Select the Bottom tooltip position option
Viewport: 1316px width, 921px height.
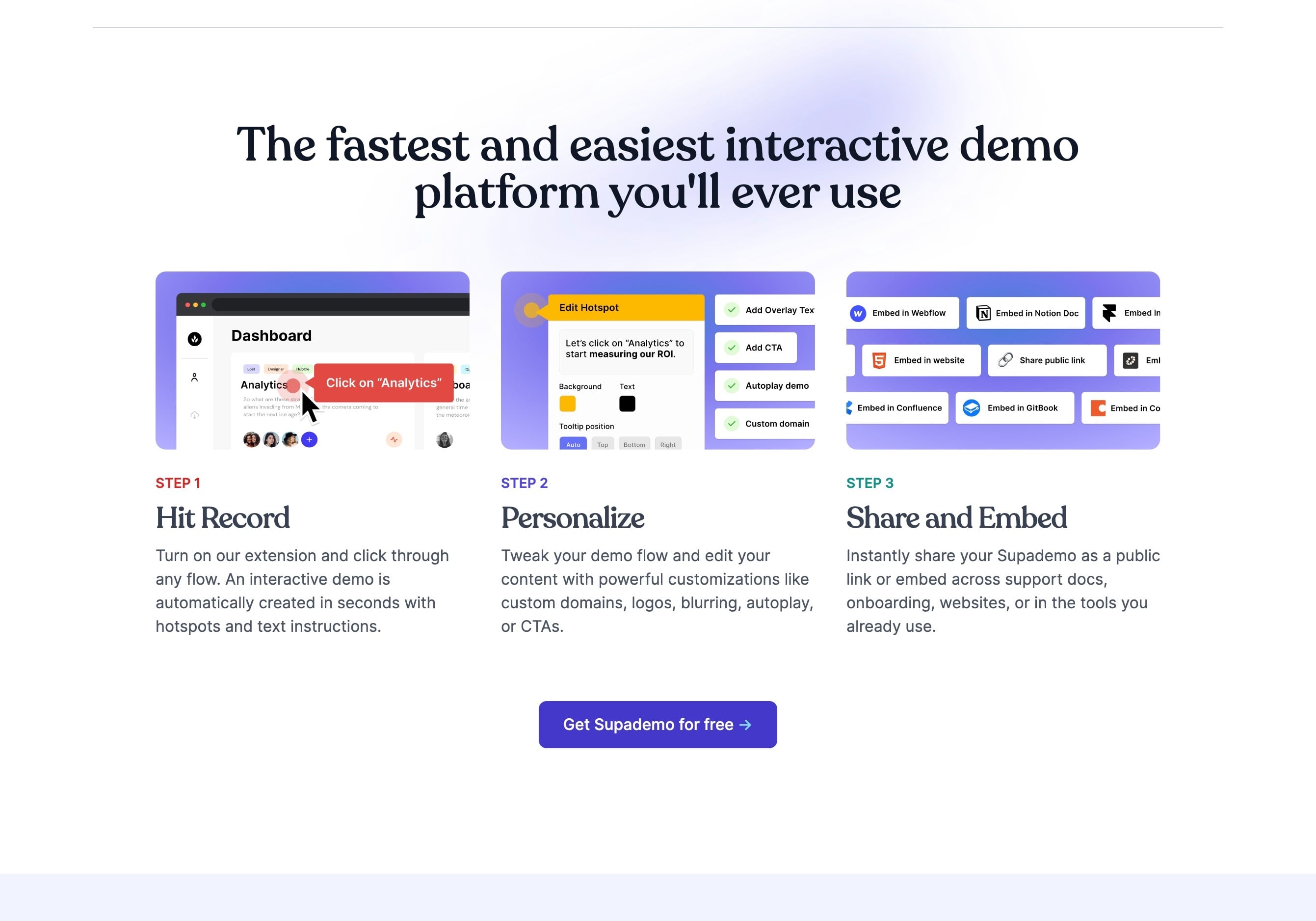click(635, 443)
